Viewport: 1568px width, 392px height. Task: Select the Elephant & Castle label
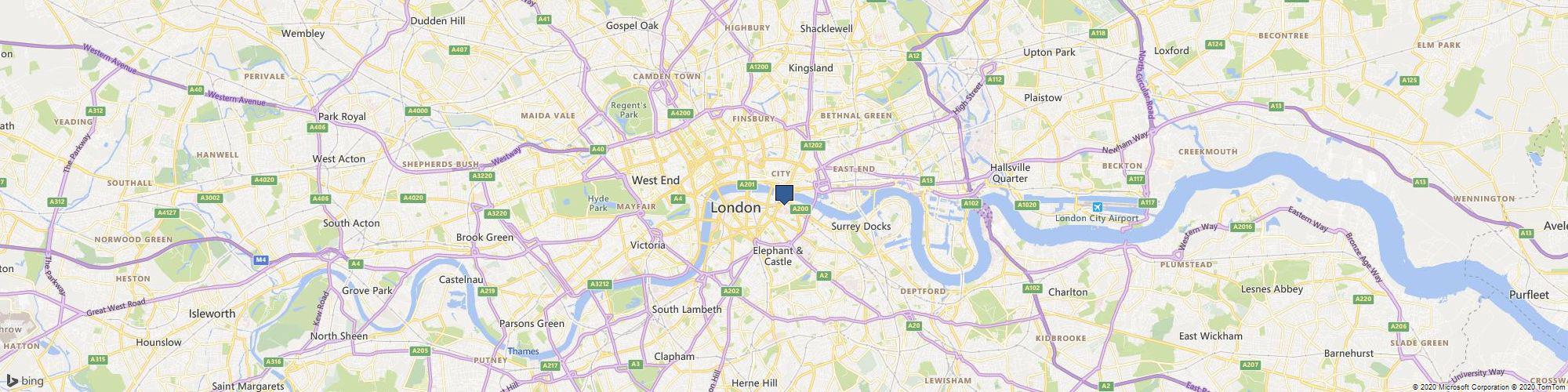(x=778, y=256)
